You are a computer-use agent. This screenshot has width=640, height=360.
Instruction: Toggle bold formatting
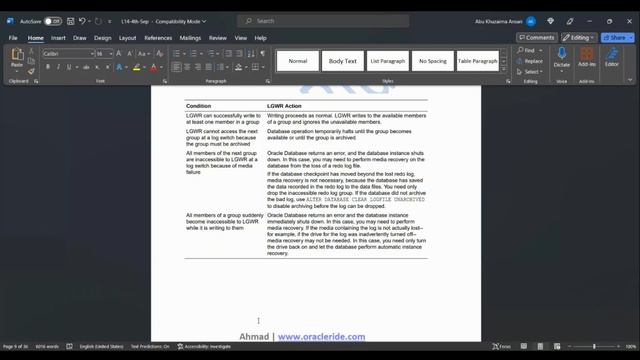click(x=48, y=67)
